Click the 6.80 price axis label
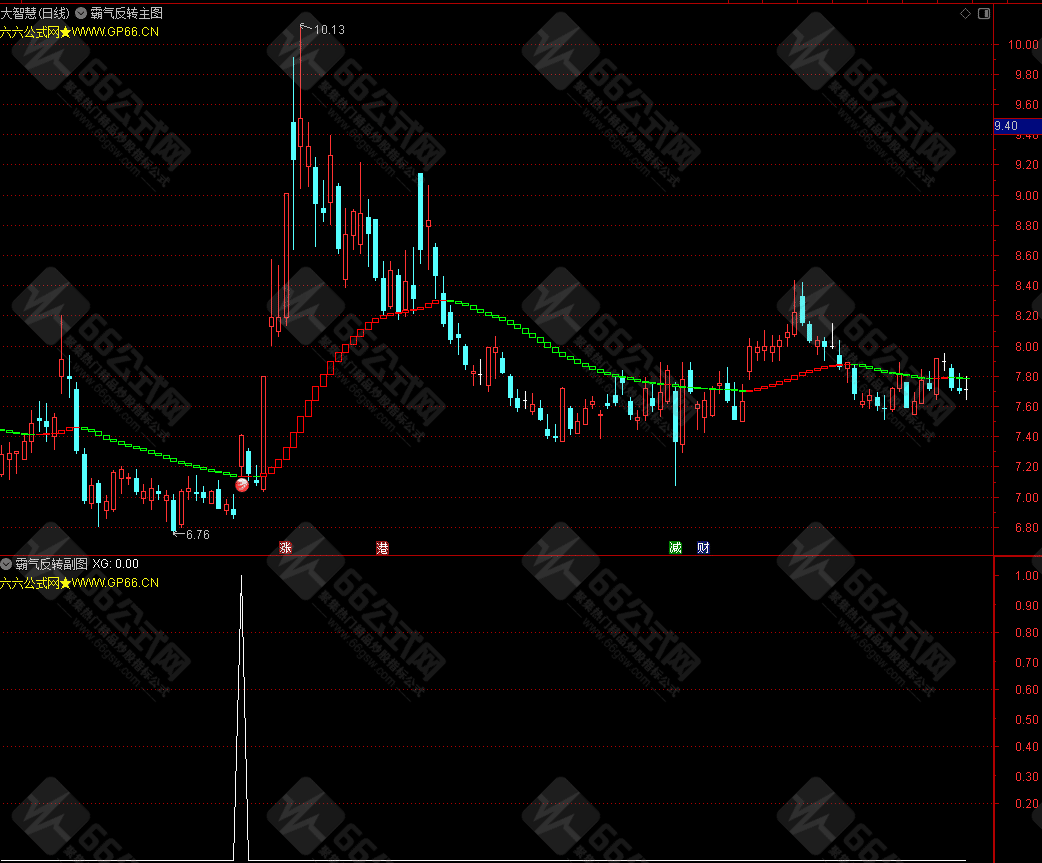 [x=1026, y=527]
